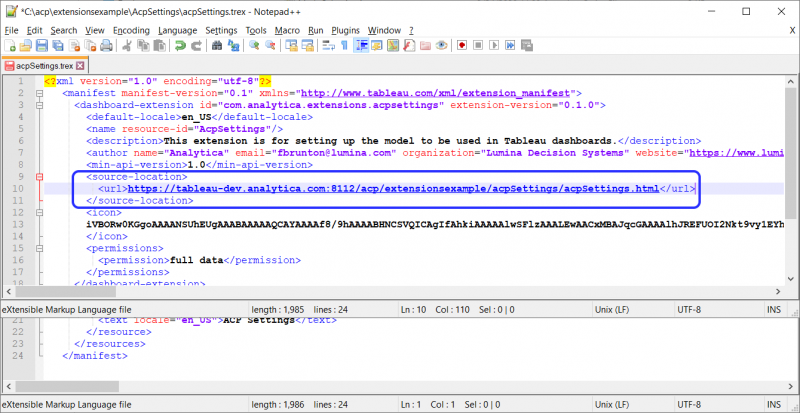Open the Search menu
This screenshot has height=413, width=800.
pos(64,30)
